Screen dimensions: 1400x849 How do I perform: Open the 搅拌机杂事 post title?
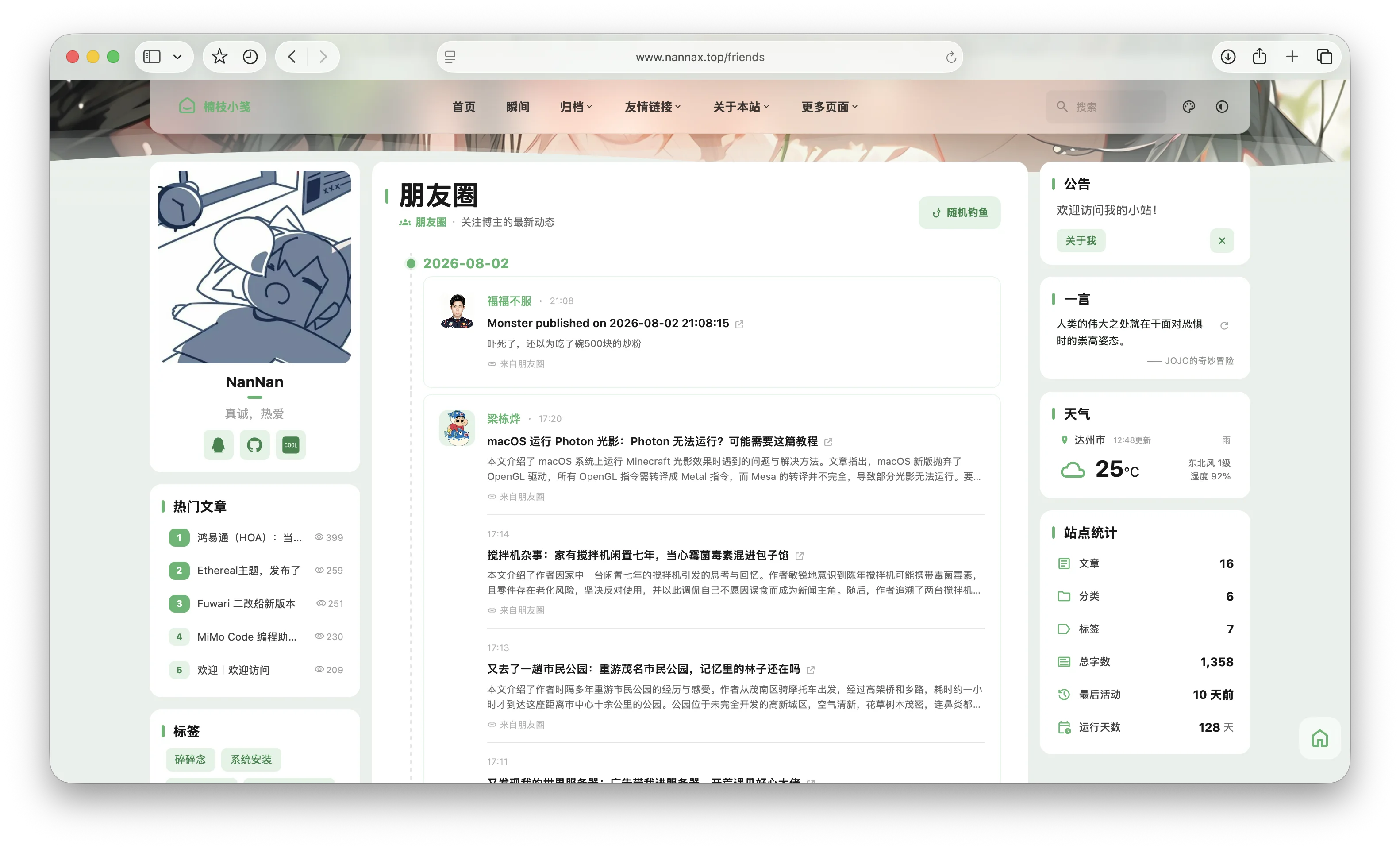(638, 555)
